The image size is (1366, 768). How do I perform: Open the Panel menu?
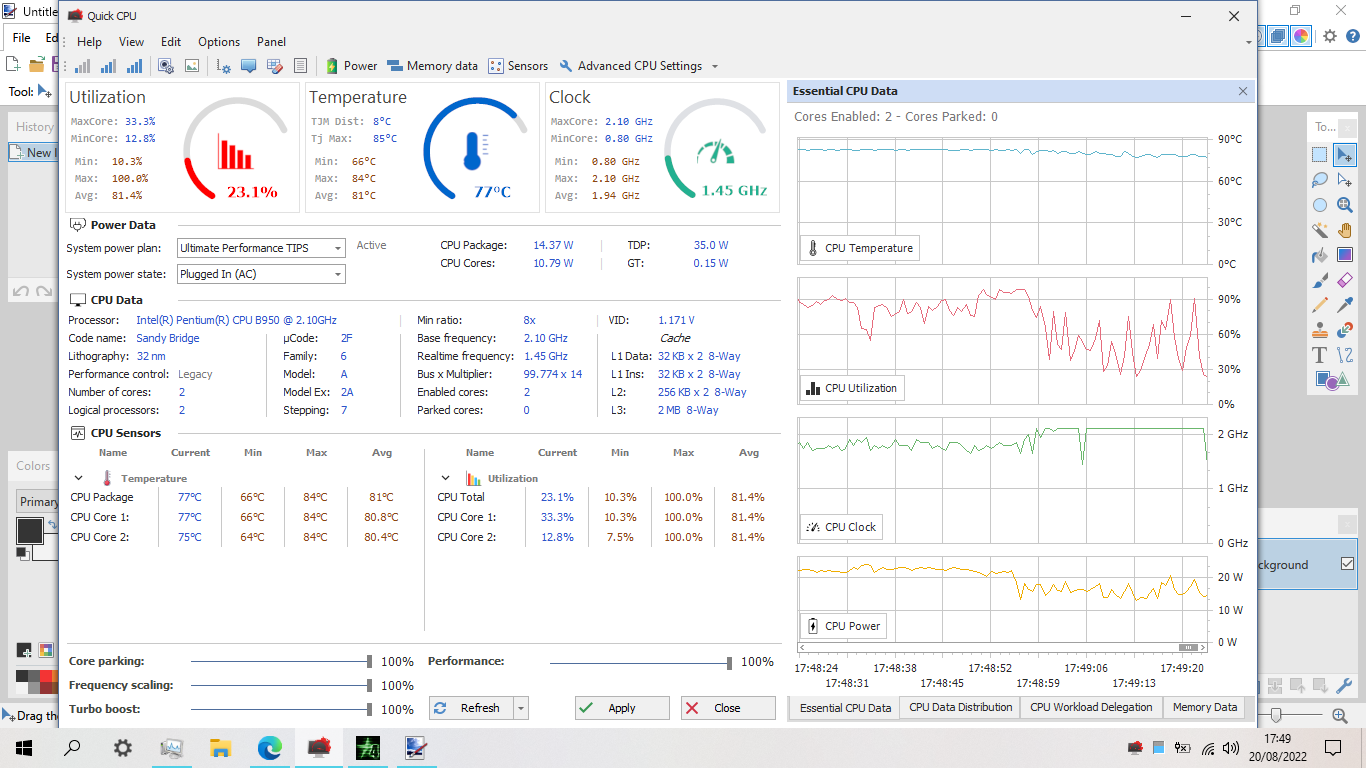pos(271,42)
